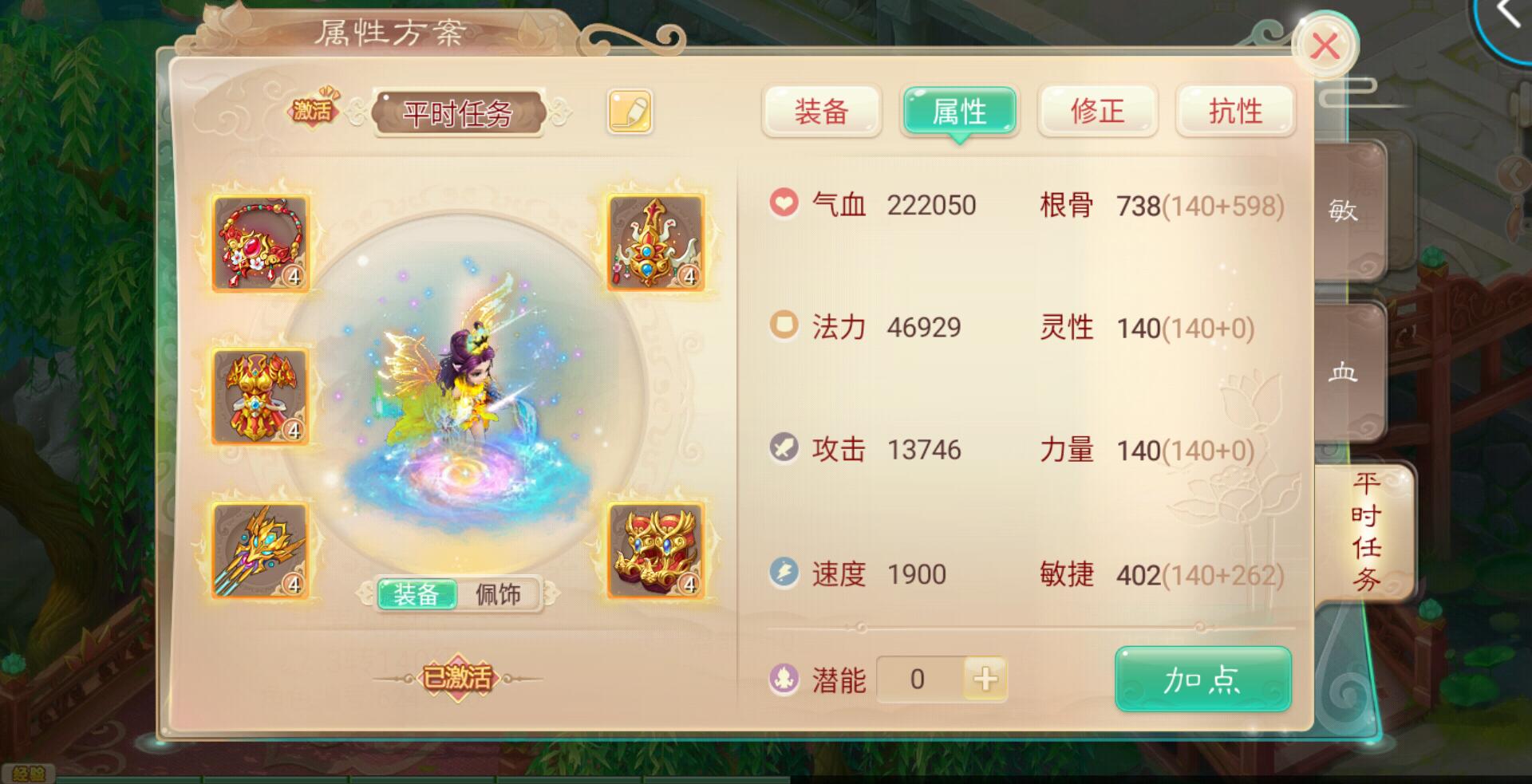Tap the 气血 heart icon

pyautogui.click(x=784, y=203)
